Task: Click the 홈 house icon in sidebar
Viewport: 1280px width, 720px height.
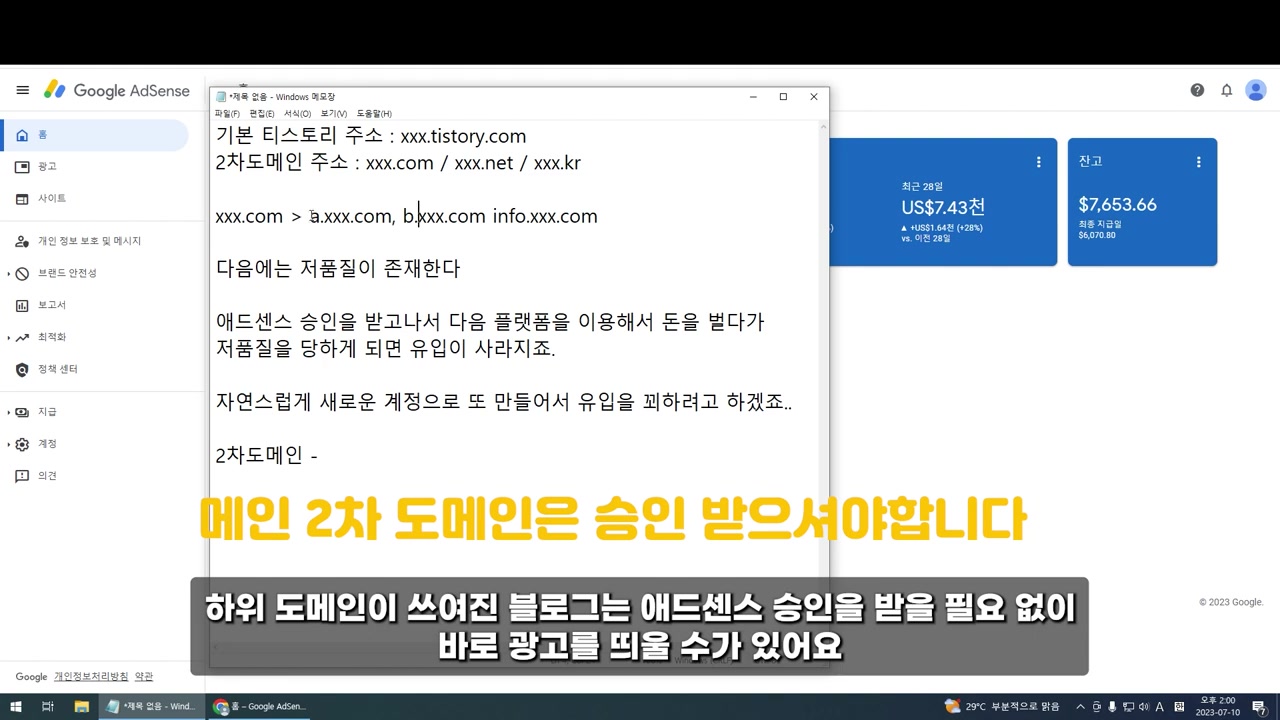Action: coord(22,135)
